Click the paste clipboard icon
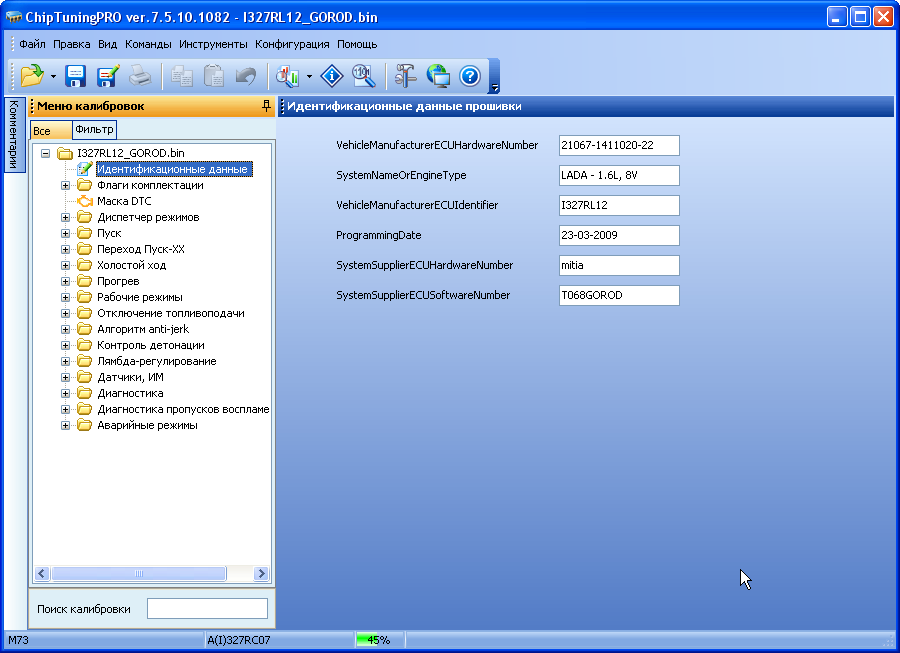Image resolution: width=900 pixels, height=653 pixels. (x=214, y=76)
